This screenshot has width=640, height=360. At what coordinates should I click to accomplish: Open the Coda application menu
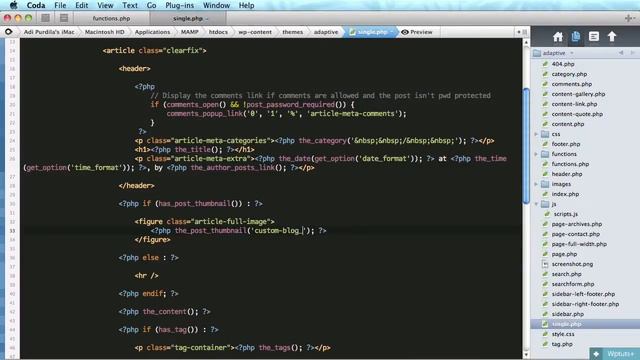pyautogui.click(x=36, y=5)
